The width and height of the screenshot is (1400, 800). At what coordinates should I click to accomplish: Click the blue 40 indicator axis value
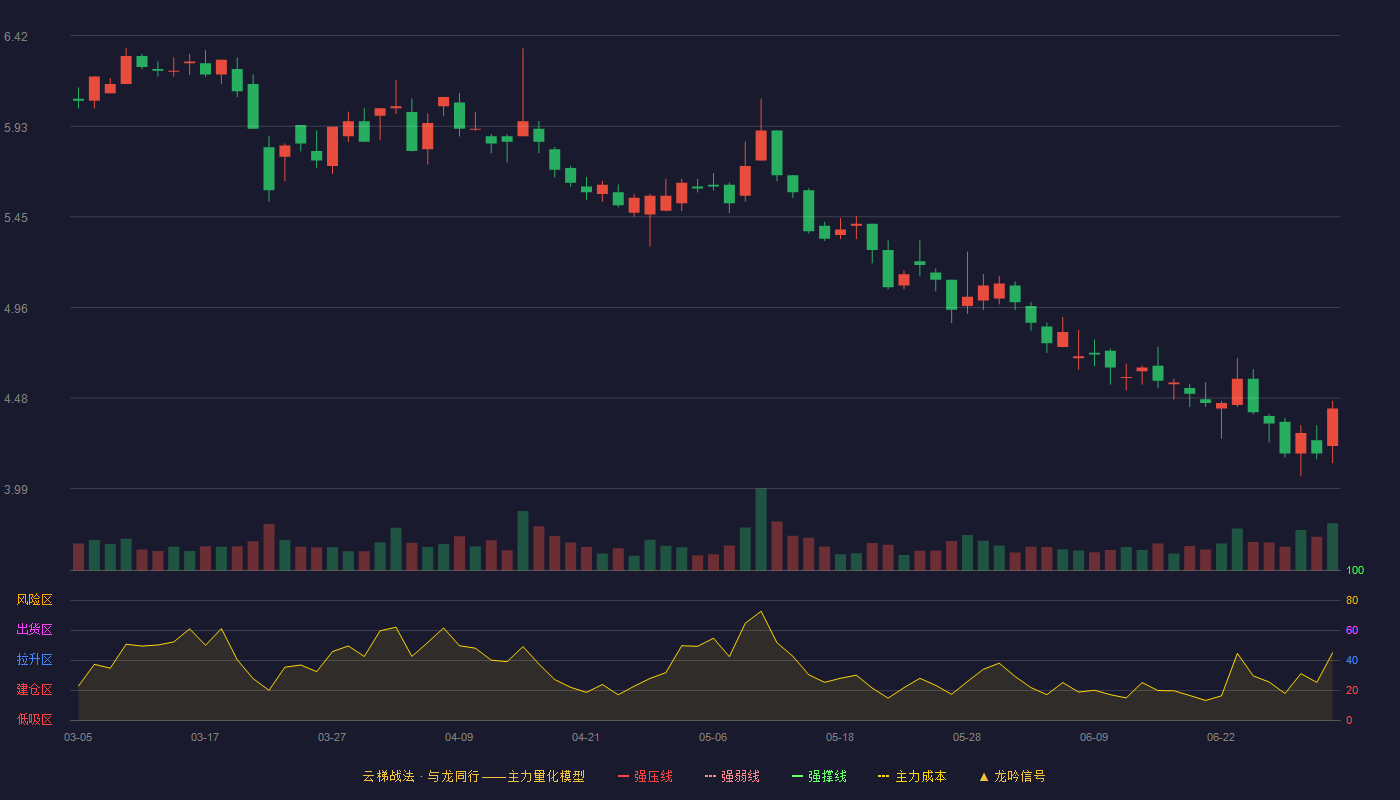point(1352,661)
